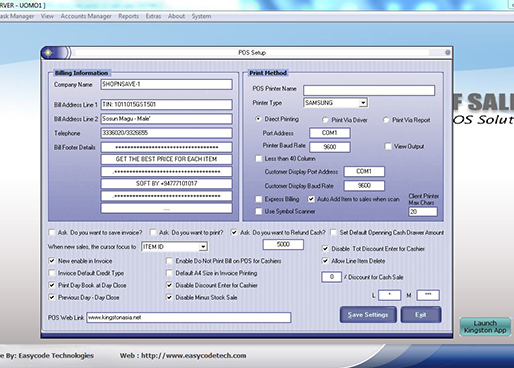This screenshot has height=368, width=514.
Task: Open the View menu
Action: [47, 16]
